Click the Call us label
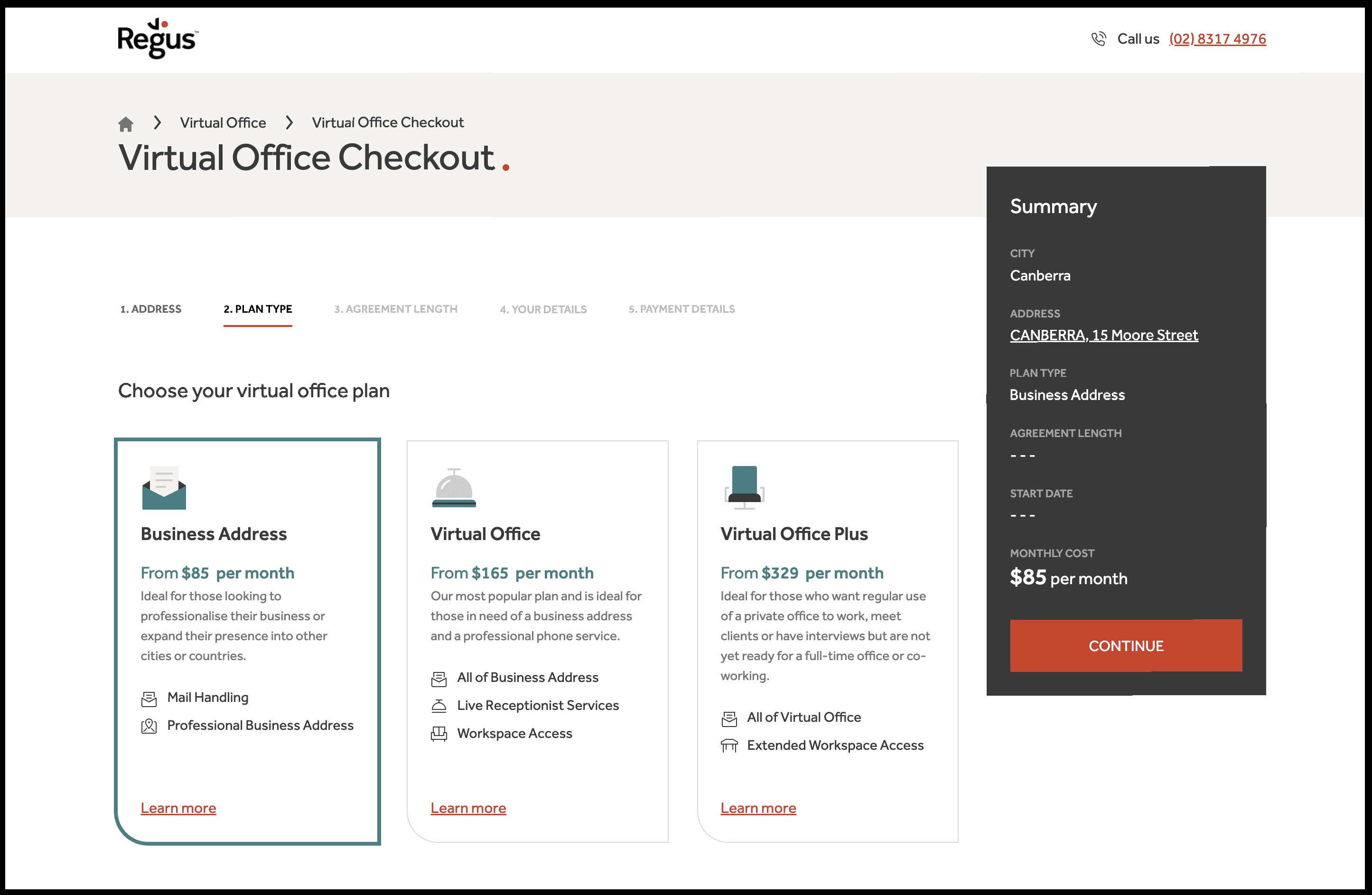The width and height of the screenshot is (1372, 895). coord(1138,38)
